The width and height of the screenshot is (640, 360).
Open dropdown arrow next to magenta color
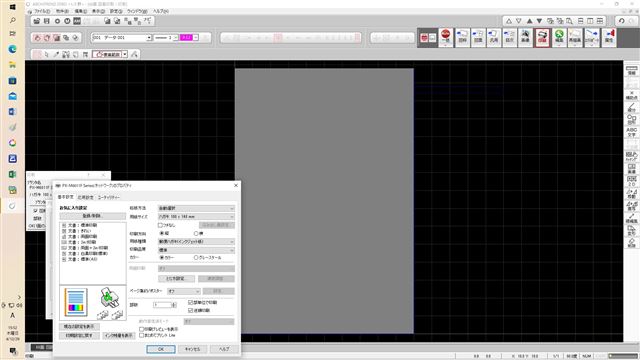[196, 38]
